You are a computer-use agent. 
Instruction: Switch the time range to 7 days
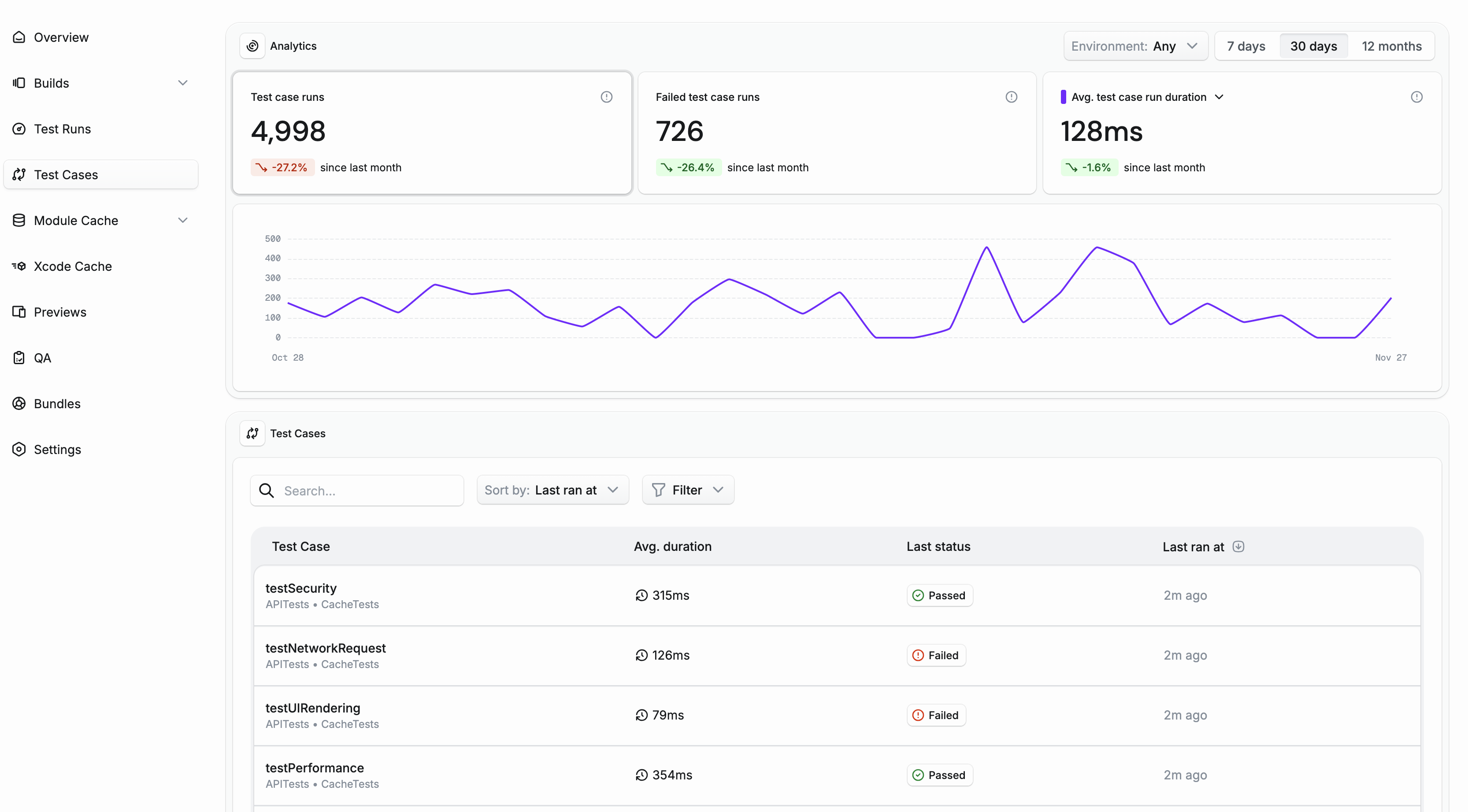pyautogui.click(x=1246, y=46)
